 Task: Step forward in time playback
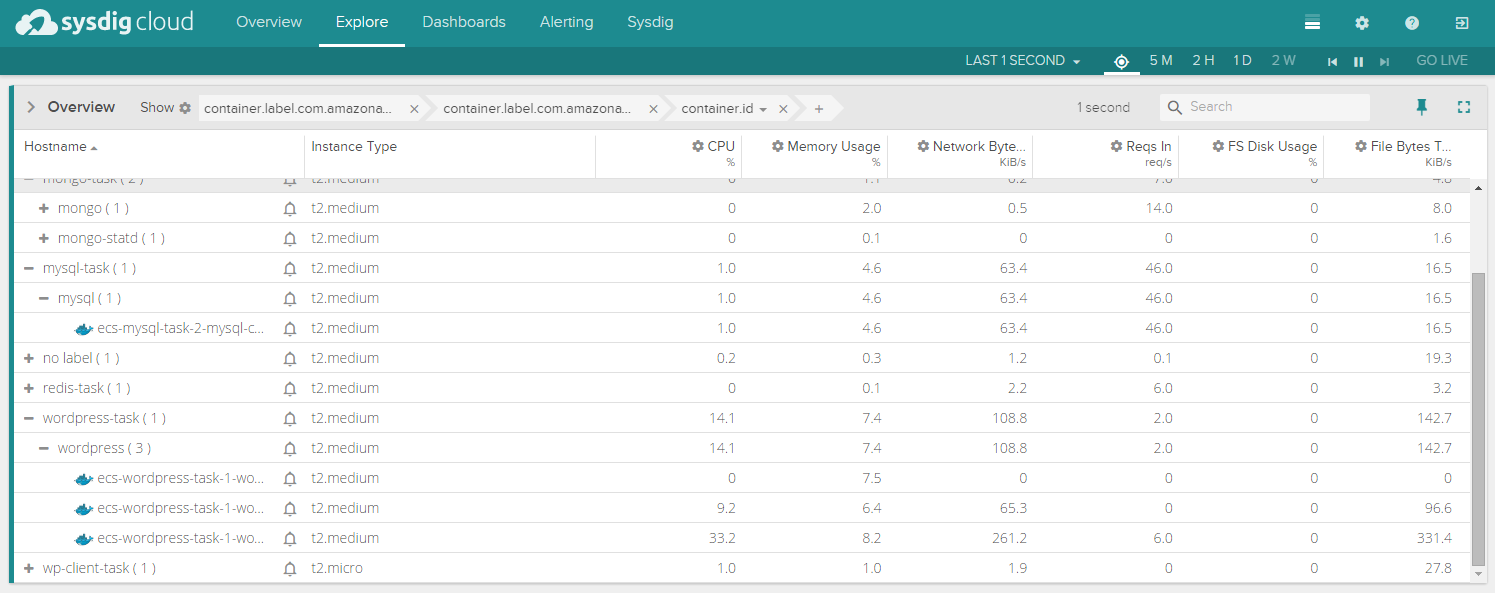point(1384,62)
